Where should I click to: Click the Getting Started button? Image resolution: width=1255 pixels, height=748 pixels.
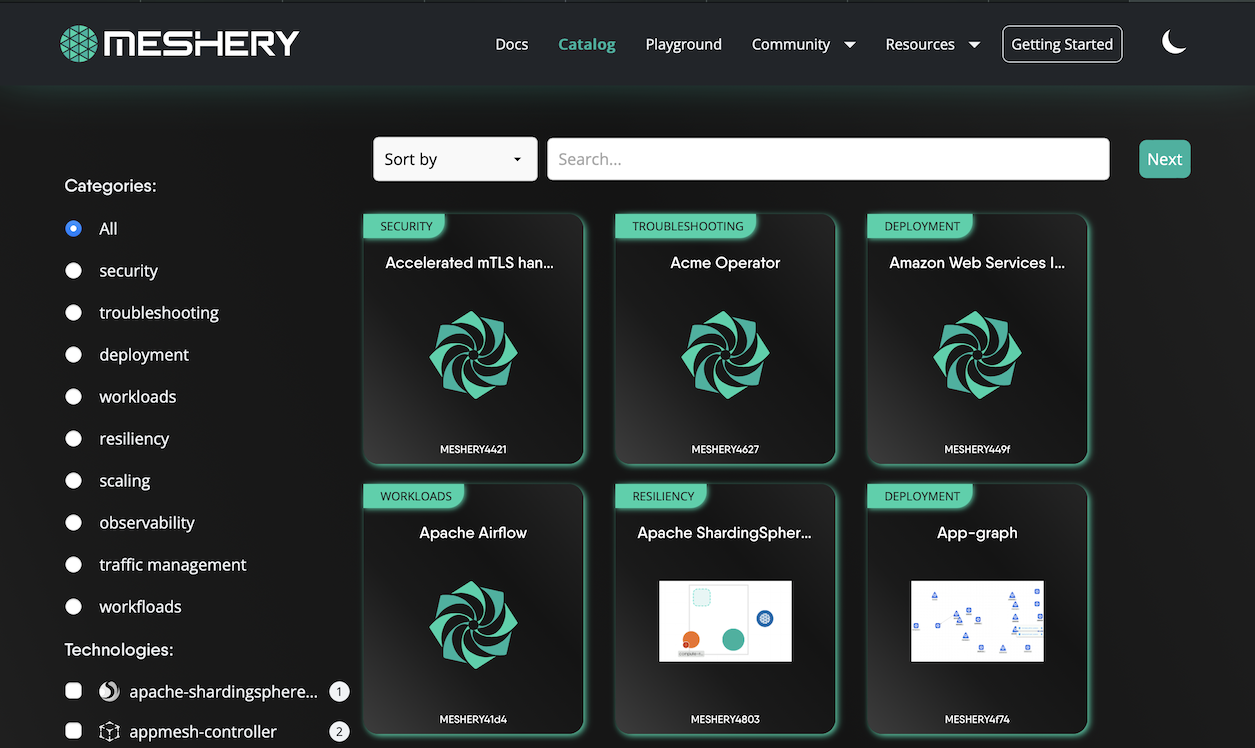[x=1062, y=44]
